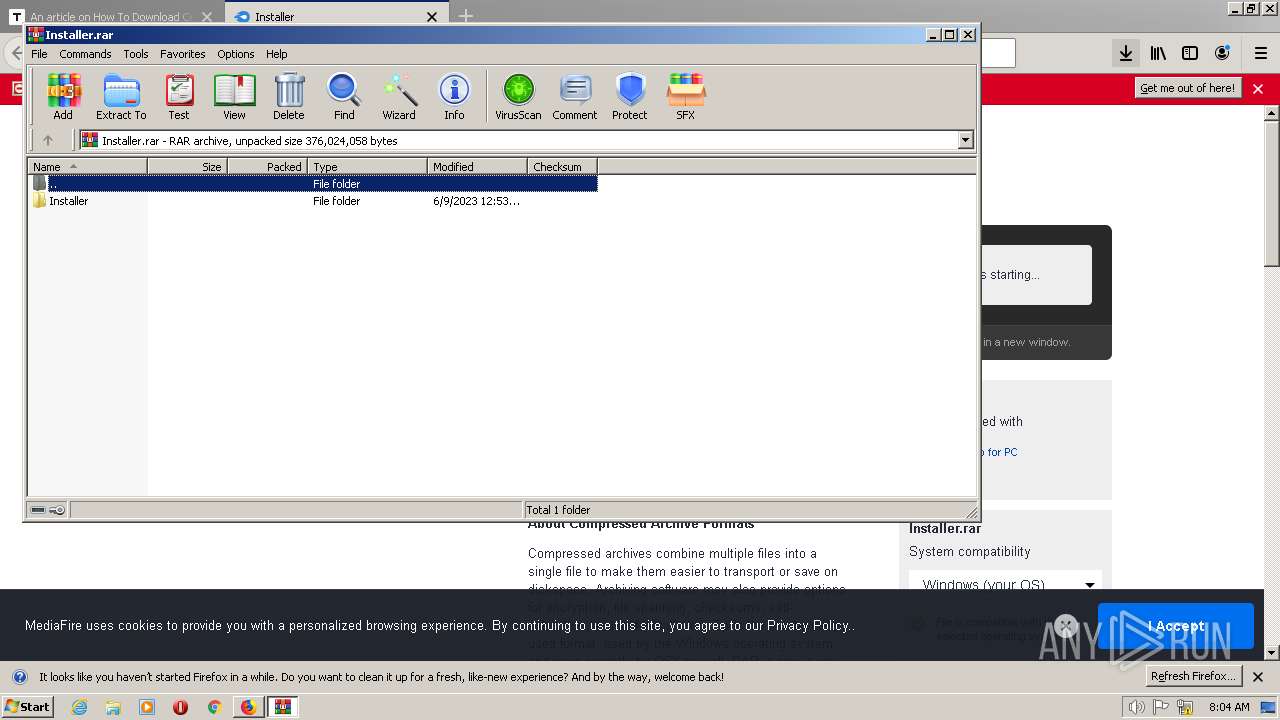Expand the Windows (your OS) dropdown
Screen dimensions: 1280x720
[x=1006, y=584]
